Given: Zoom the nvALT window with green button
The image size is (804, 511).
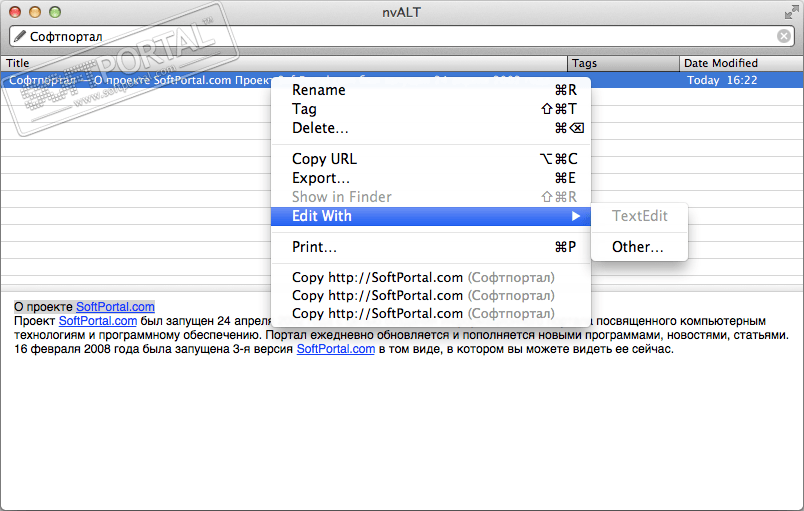Looking at the screenshot, I should [x=55, y=12].
